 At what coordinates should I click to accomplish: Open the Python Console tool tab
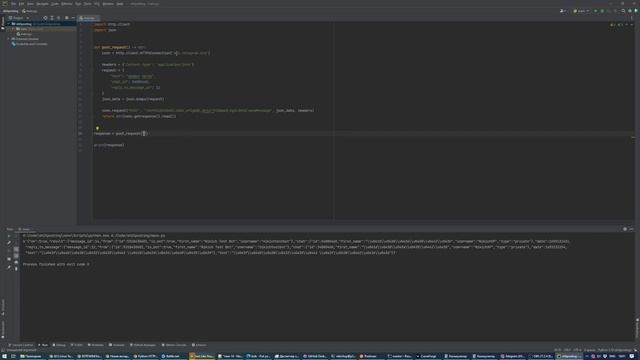click(x=174, y=345)
